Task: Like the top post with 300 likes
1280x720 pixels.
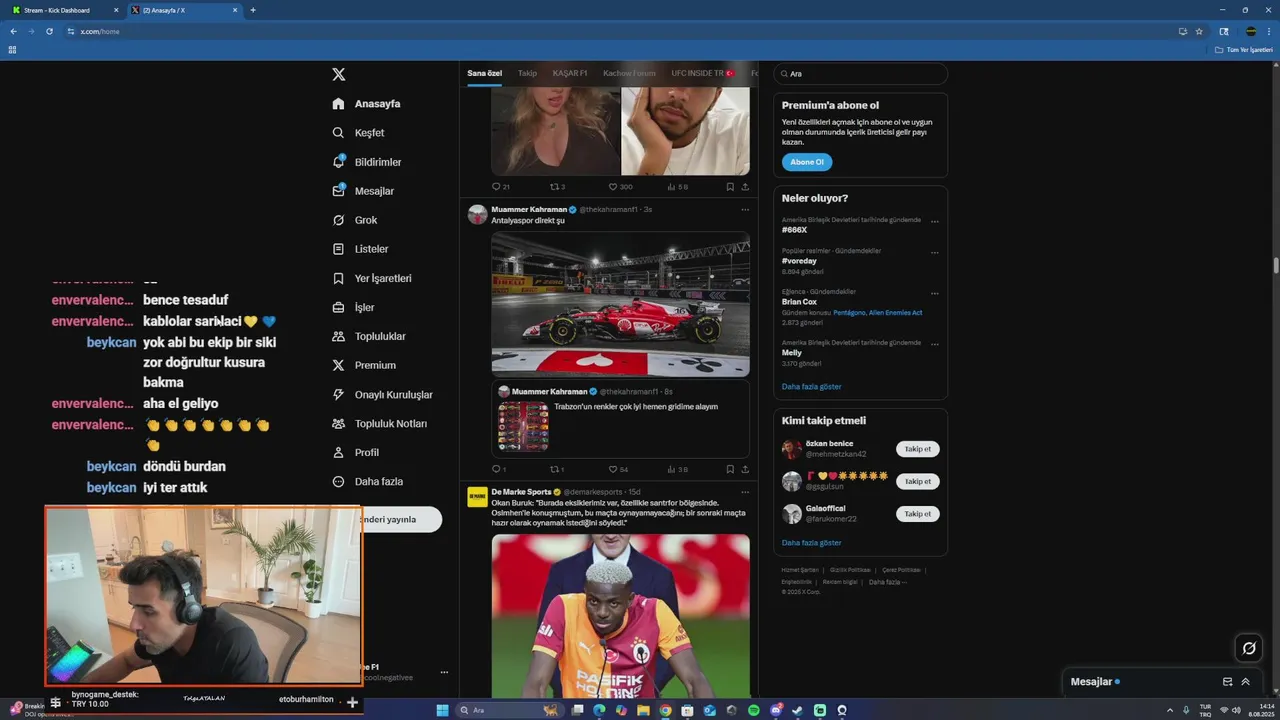Action: pos(620,187)
